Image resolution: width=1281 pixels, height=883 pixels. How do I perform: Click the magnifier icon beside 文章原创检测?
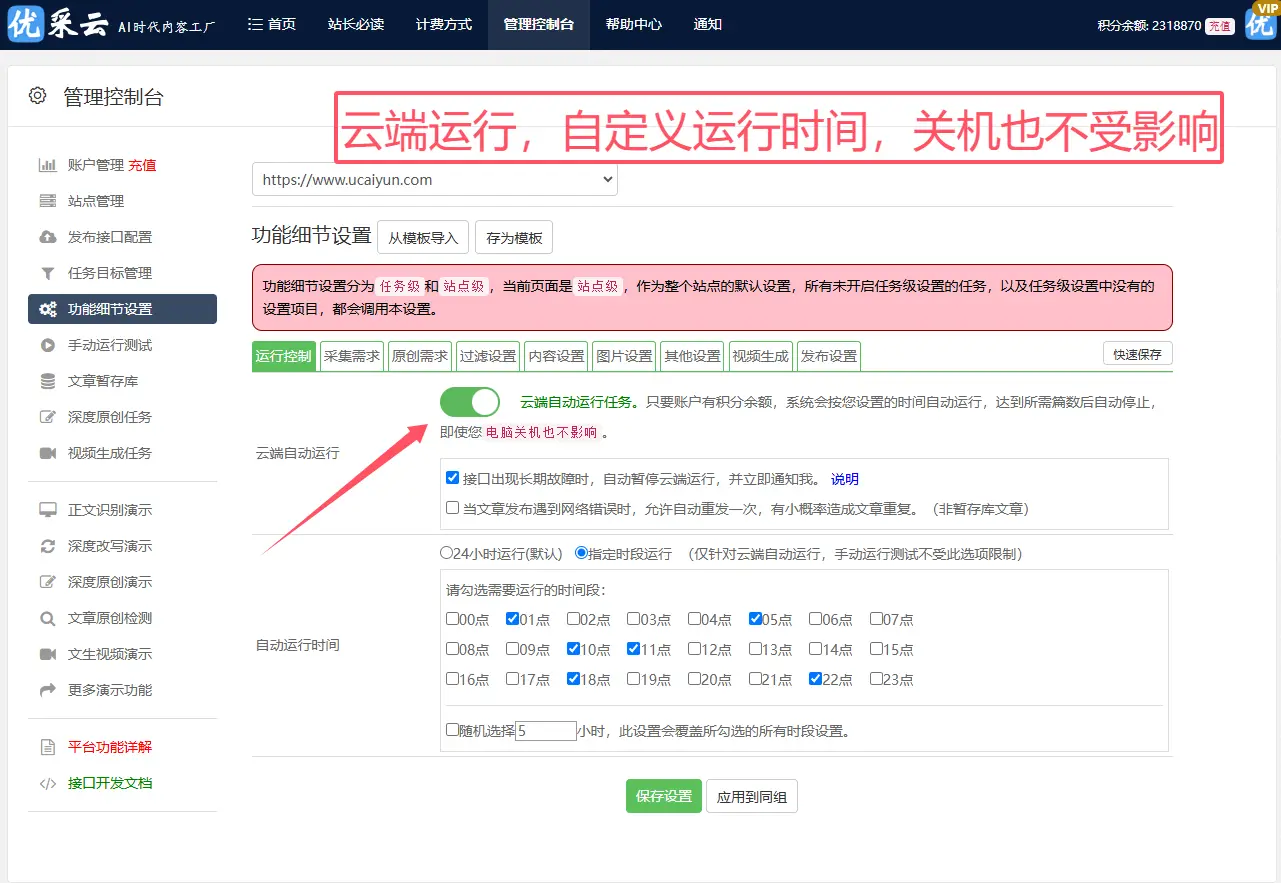coord(47,618)
